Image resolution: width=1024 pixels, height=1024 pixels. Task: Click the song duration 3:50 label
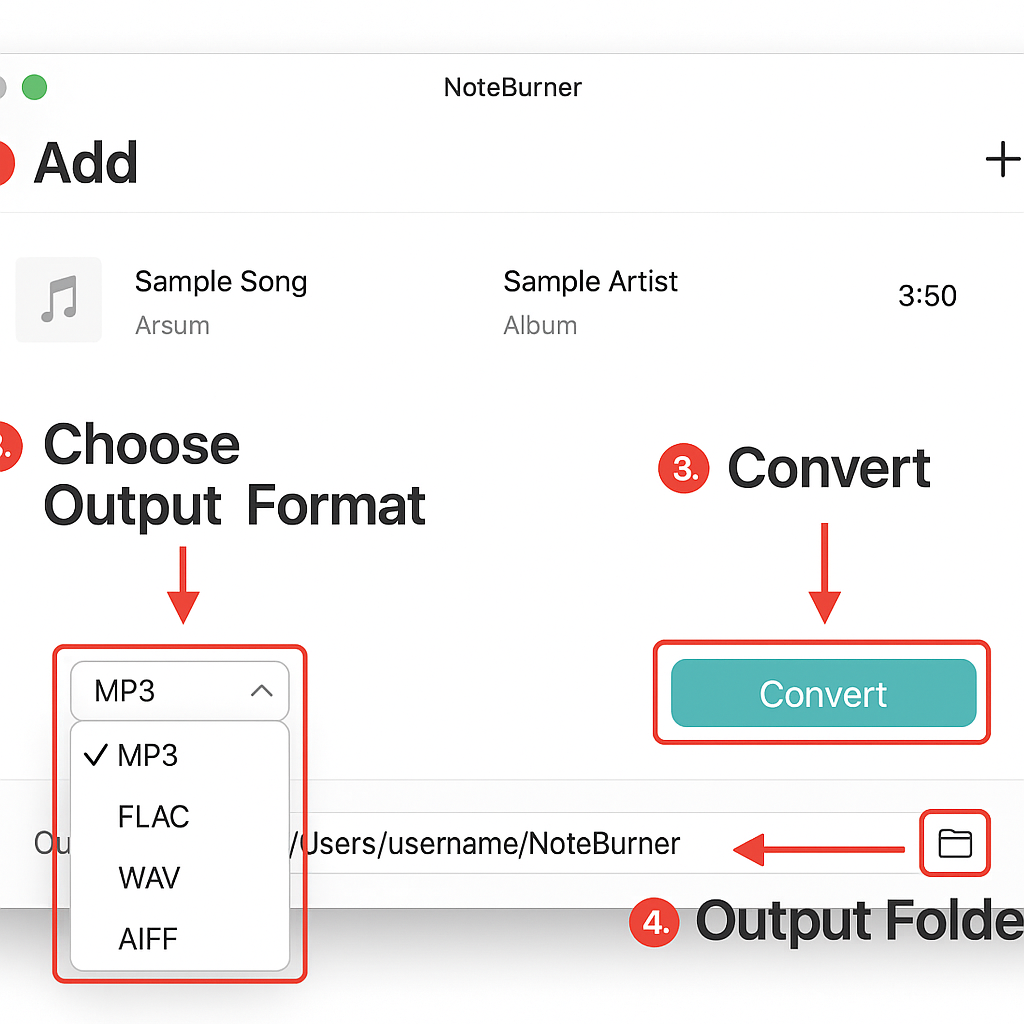tap(927, 295)
